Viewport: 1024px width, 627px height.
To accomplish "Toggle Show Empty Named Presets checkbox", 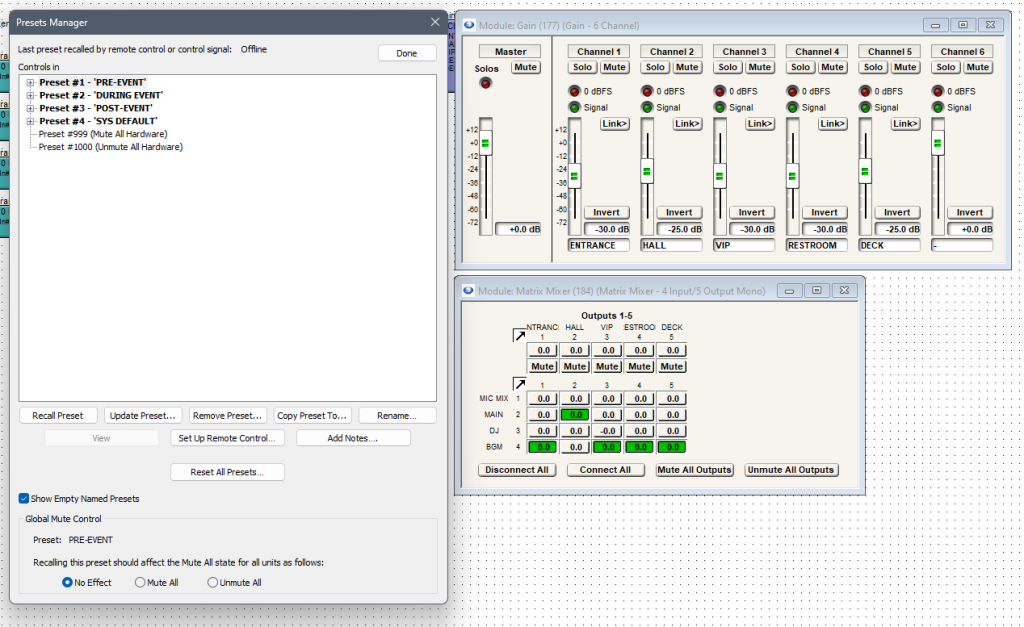I will pos(24,498).
